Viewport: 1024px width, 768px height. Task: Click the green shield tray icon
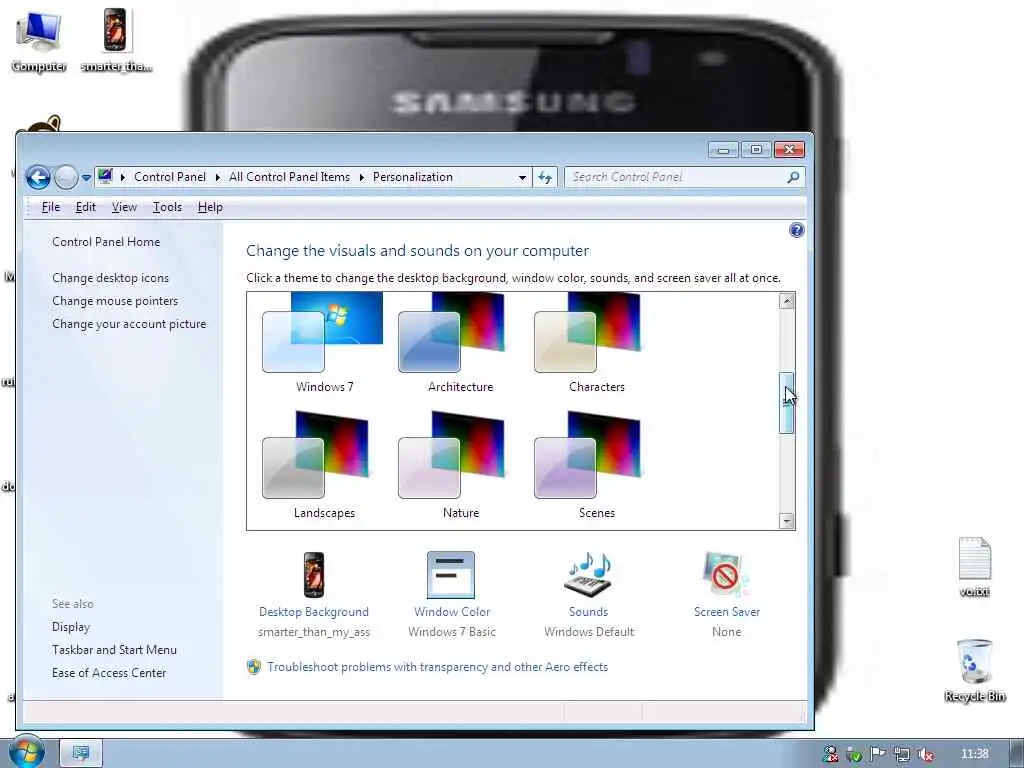(854, 755)
